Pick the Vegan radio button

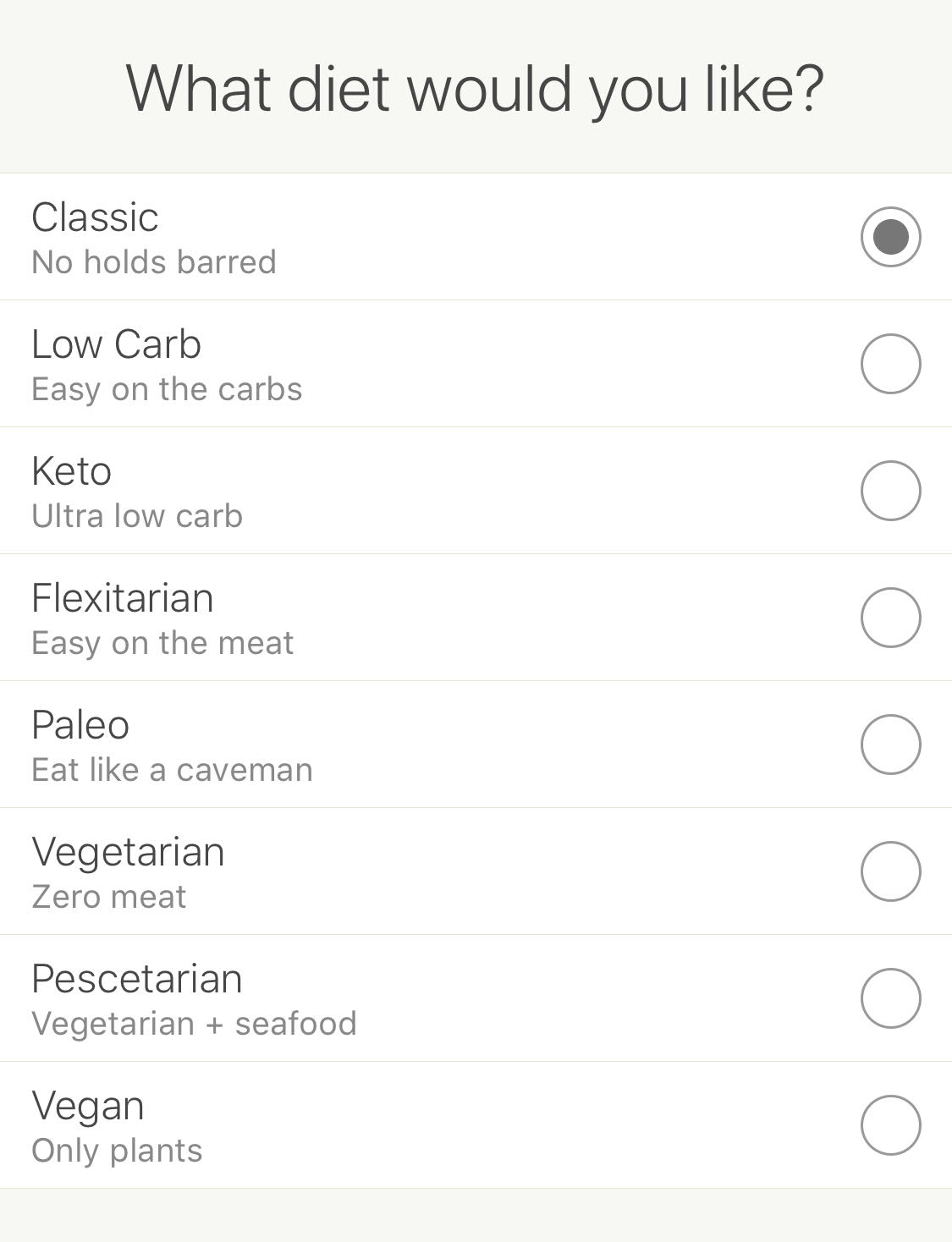point(890,1125)
